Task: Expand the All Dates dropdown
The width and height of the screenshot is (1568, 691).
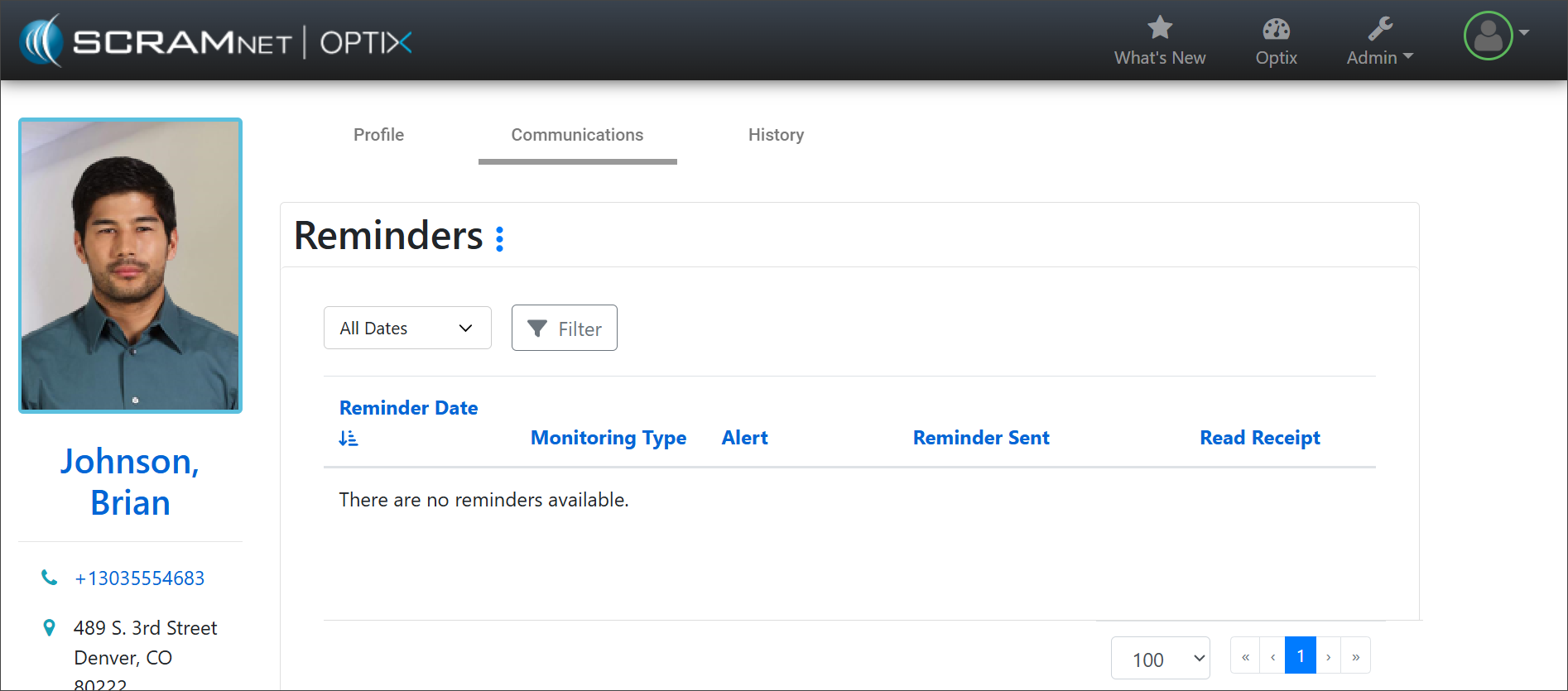Action: point(407,328)
